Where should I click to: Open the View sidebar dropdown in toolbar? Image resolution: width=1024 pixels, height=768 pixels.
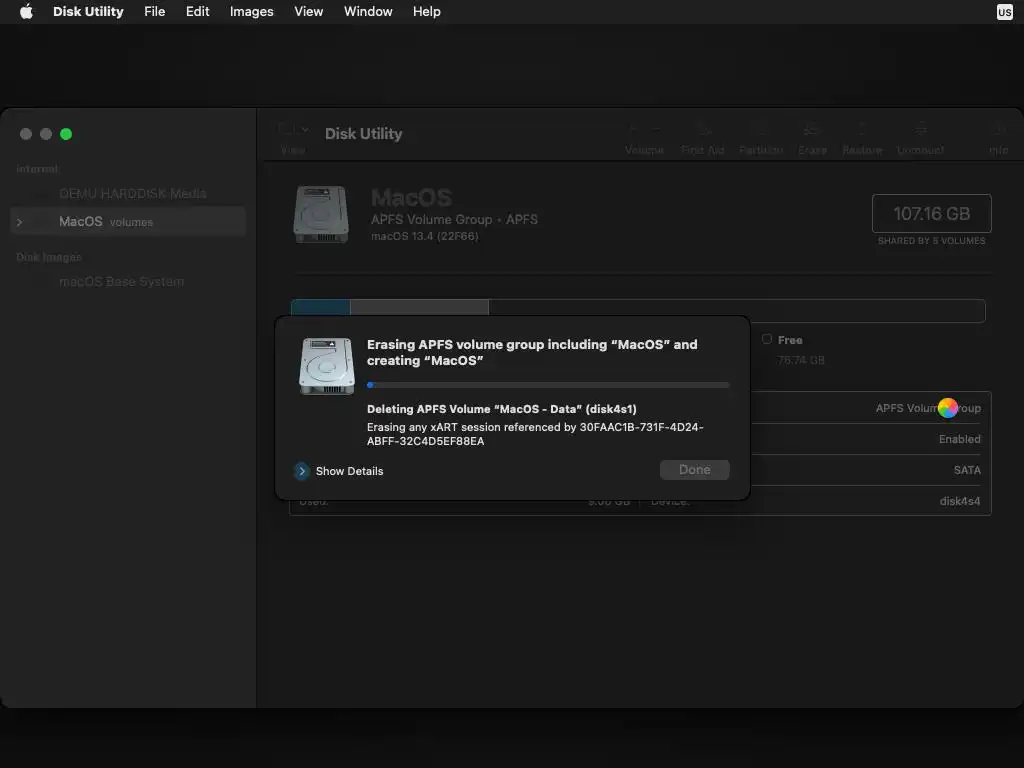[293, 130]
